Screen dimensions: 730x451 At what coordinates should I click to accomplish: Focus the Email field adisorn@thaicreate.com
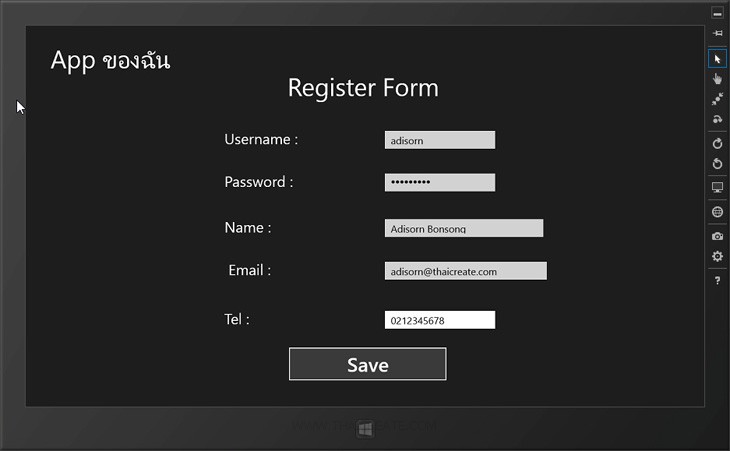[x=466, y=271]
